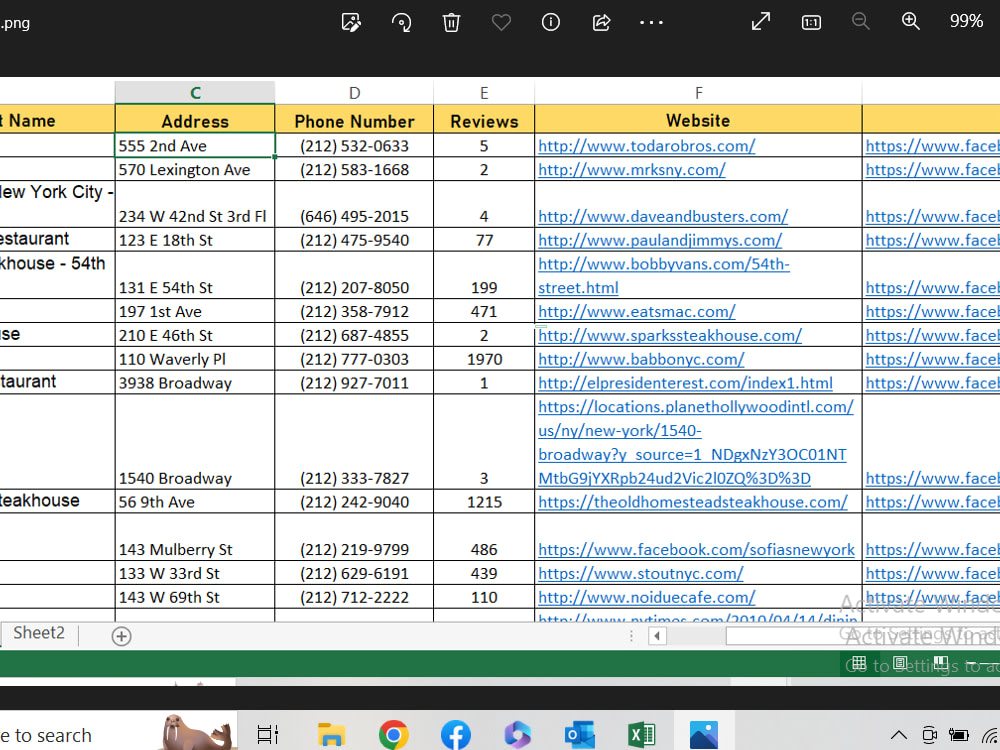Click the horizontal scrollbar left arrow

(657, 636)
